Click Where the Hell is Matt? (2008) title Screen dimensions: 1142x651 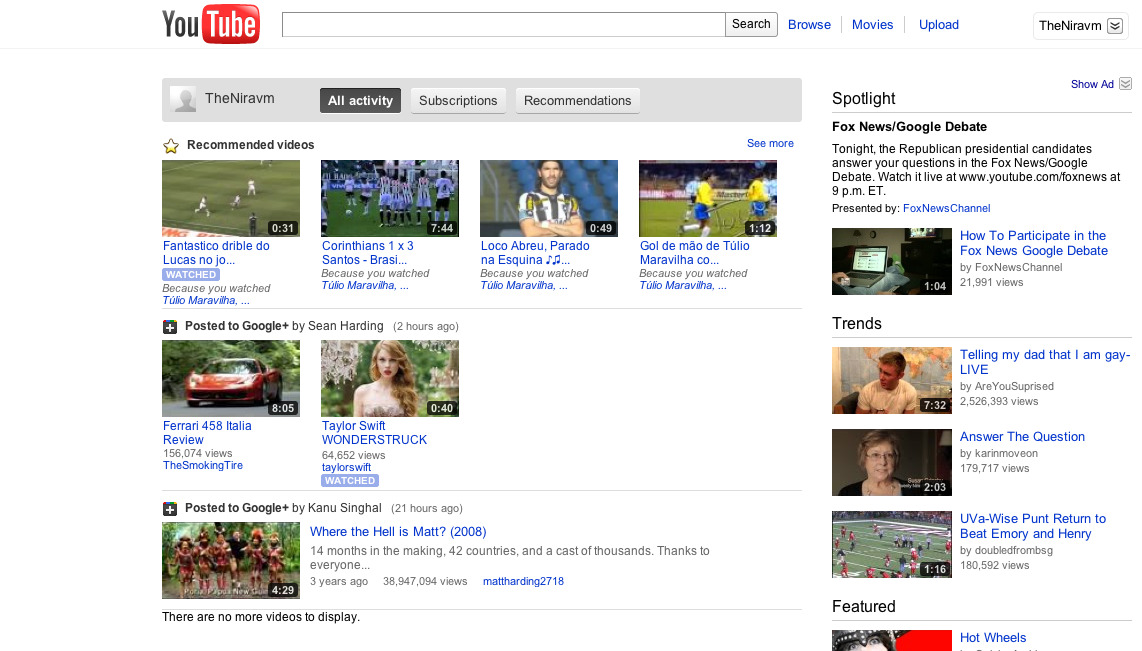coord(398,532)
